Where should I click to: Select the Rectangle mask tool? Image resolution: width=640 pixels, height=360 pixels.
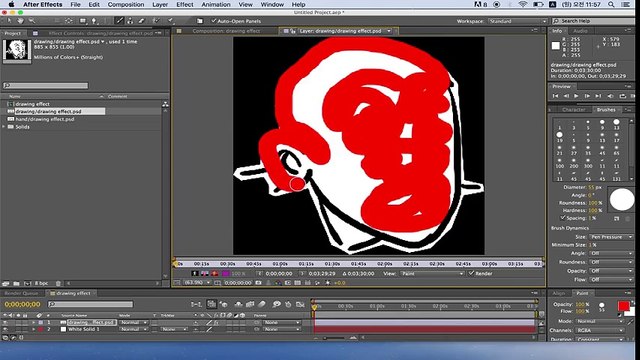[x=83, y=21]
